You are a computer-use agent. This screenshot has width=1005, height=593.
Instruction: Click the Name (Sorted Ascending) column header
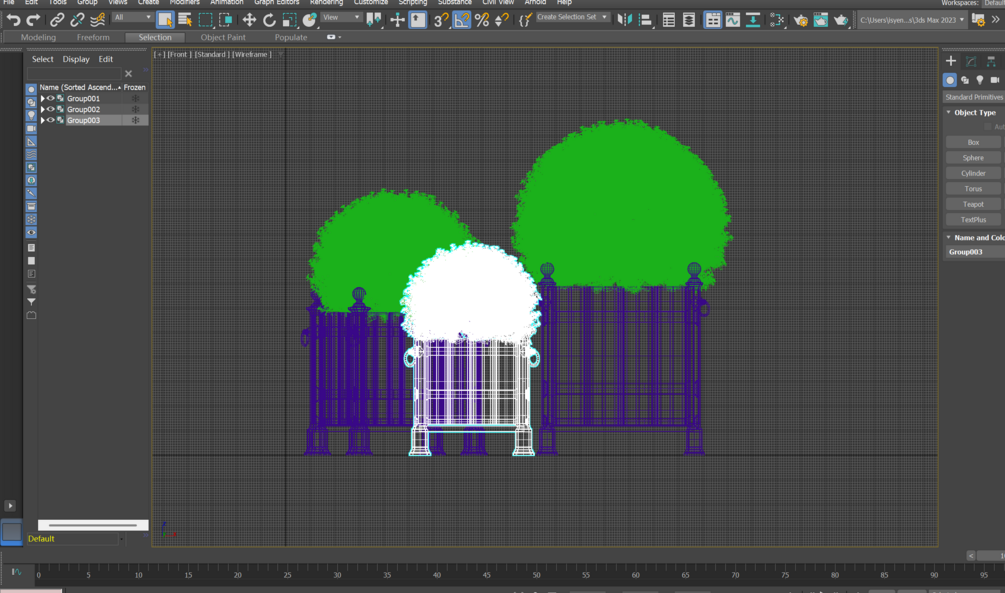[x=80, y=87]
